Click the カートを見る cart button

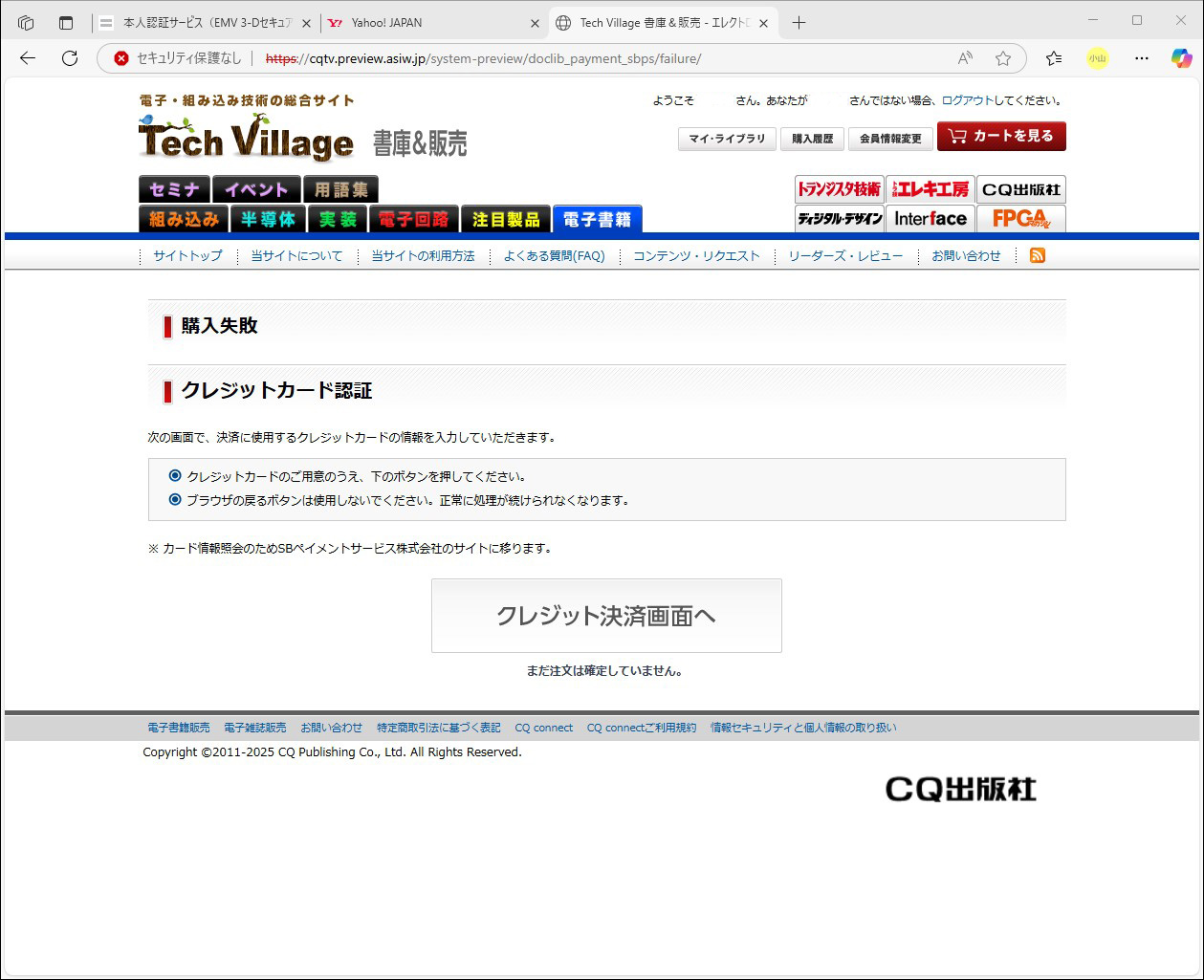(1000, 137)
